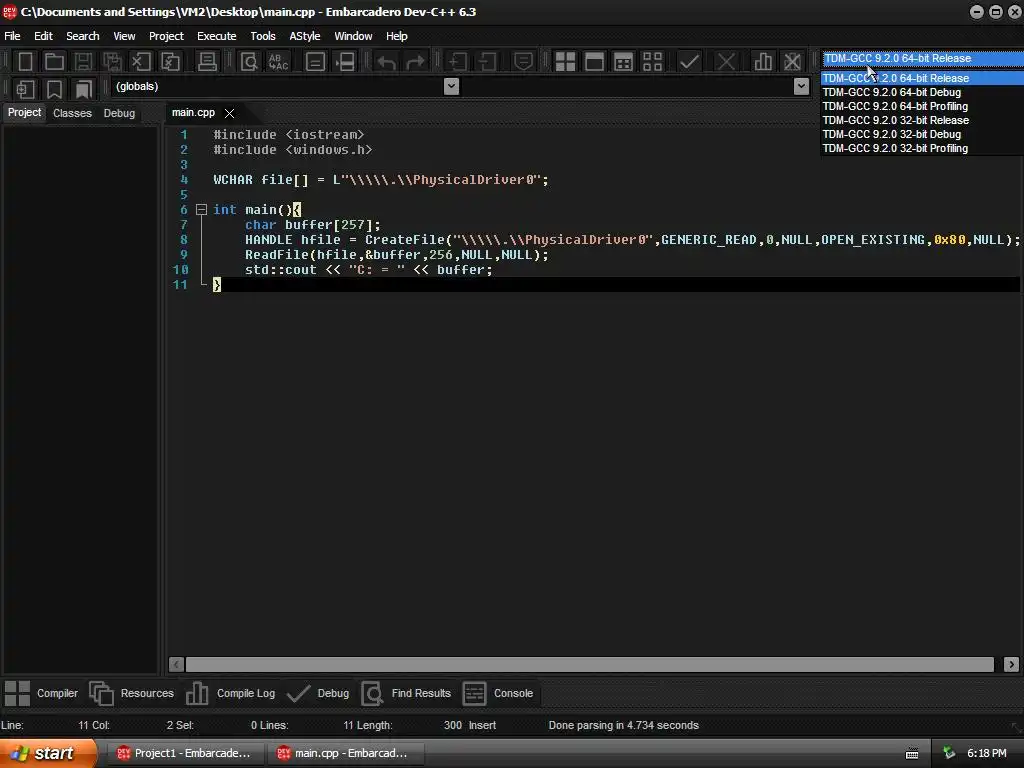The width and height of the screenshot is (1024, 768).
Task: Click the Delete profiling information icon
Action: coord(792,62)
